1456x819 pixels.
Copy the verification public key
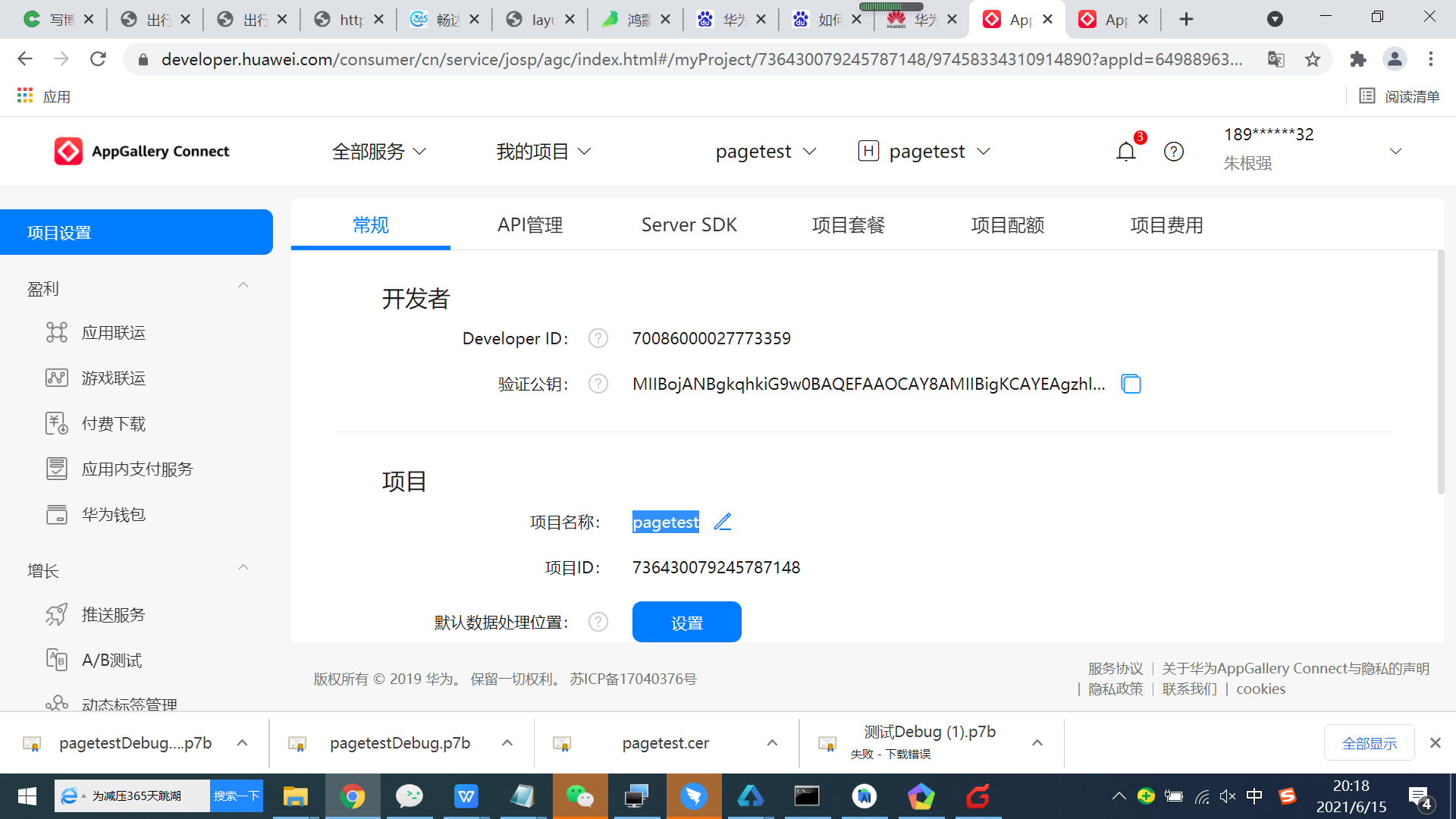click(1131, 384)
